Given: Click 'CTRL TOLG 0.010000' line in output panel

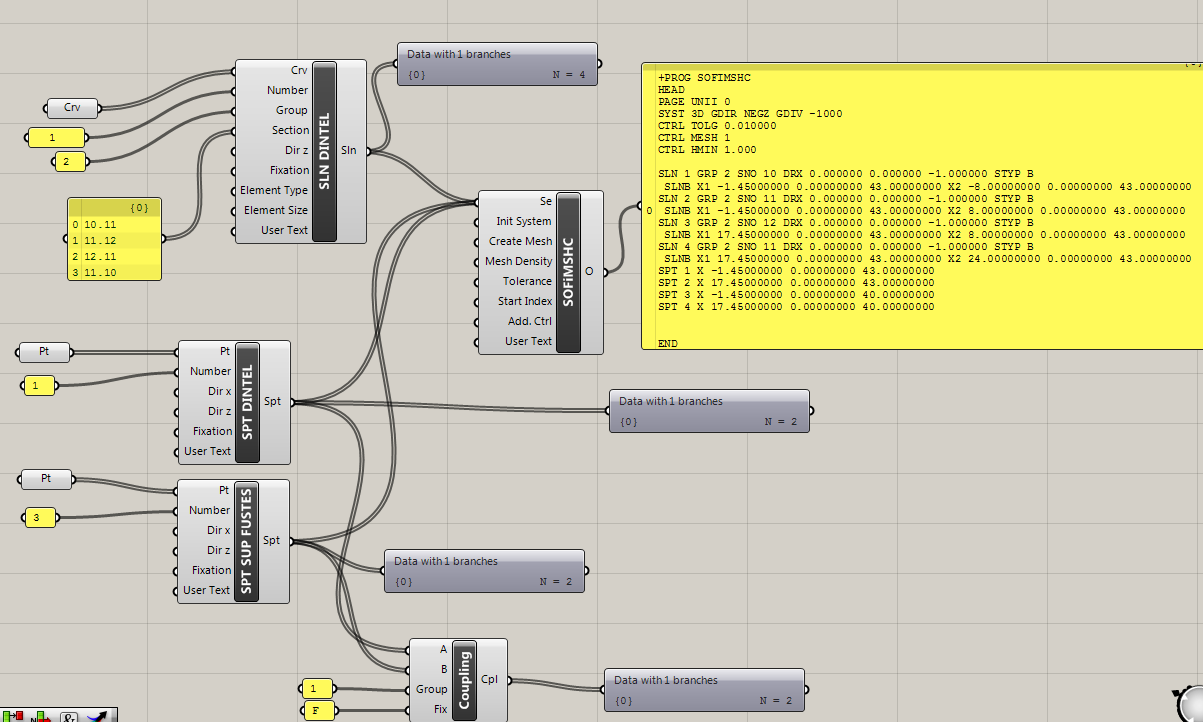Looking at the screenshot, I should (x=717, y=125).
